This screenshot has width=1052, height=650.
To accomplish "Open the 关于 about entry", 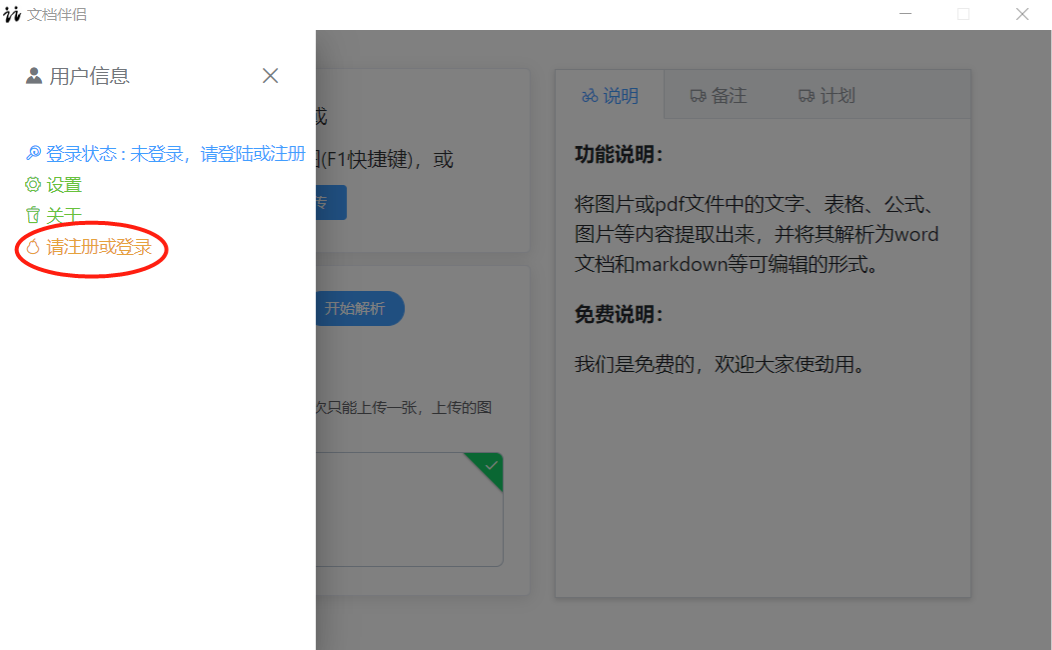I will click(64, 215).
